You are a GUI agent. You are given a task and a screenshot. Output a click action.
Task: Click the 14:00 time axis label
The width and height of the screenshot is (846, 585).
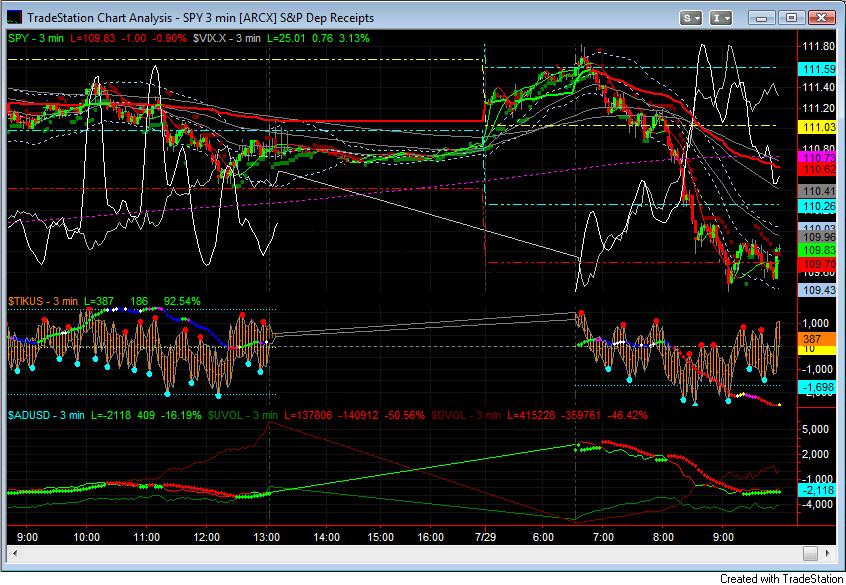(x=326, y=537)
